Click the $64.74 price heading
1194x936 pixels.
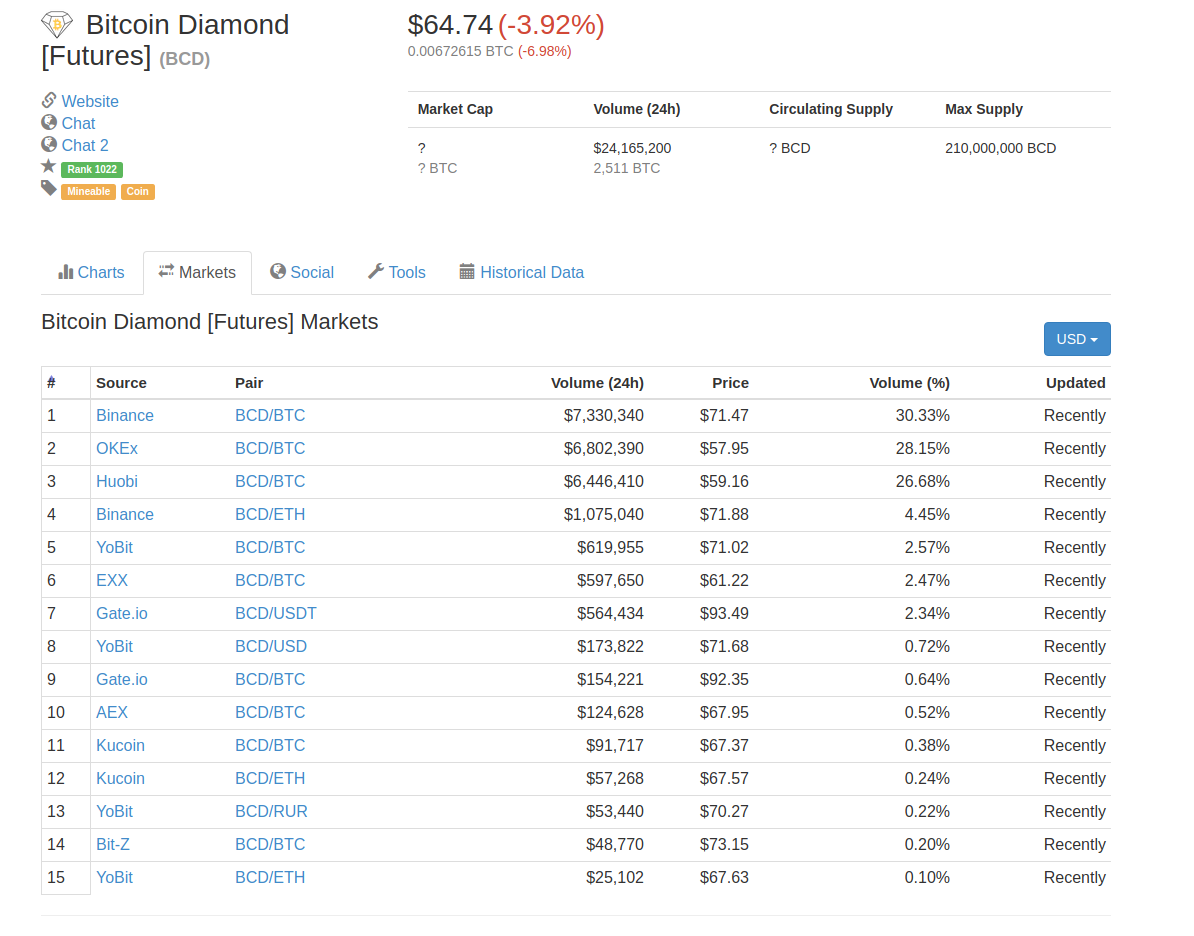[x=450, y=25]
